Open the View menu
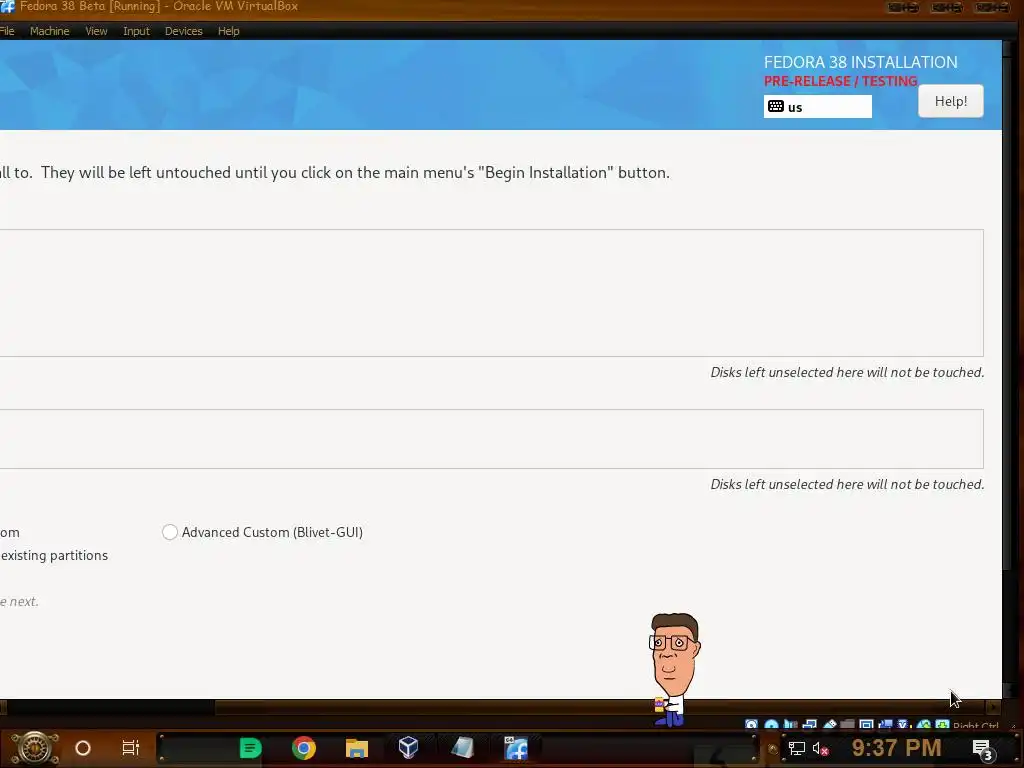The image size is (1024, 768). click(96, 31)
